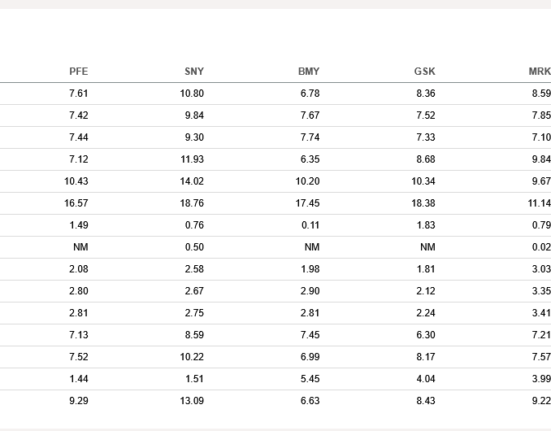The height and width of the screenshot is (431, 551).
Task: Click the NM cell under GSK
Action: [x=428, y=247]
